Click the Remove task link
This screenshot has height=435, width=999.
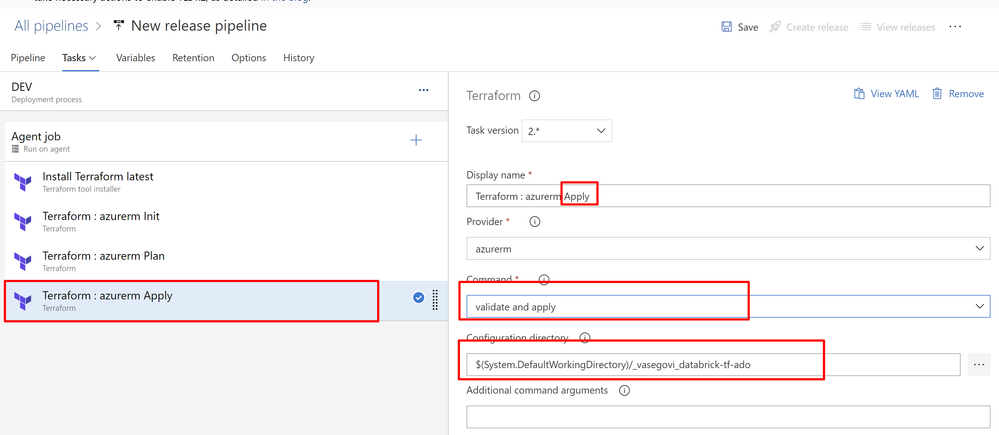(967, 94)
